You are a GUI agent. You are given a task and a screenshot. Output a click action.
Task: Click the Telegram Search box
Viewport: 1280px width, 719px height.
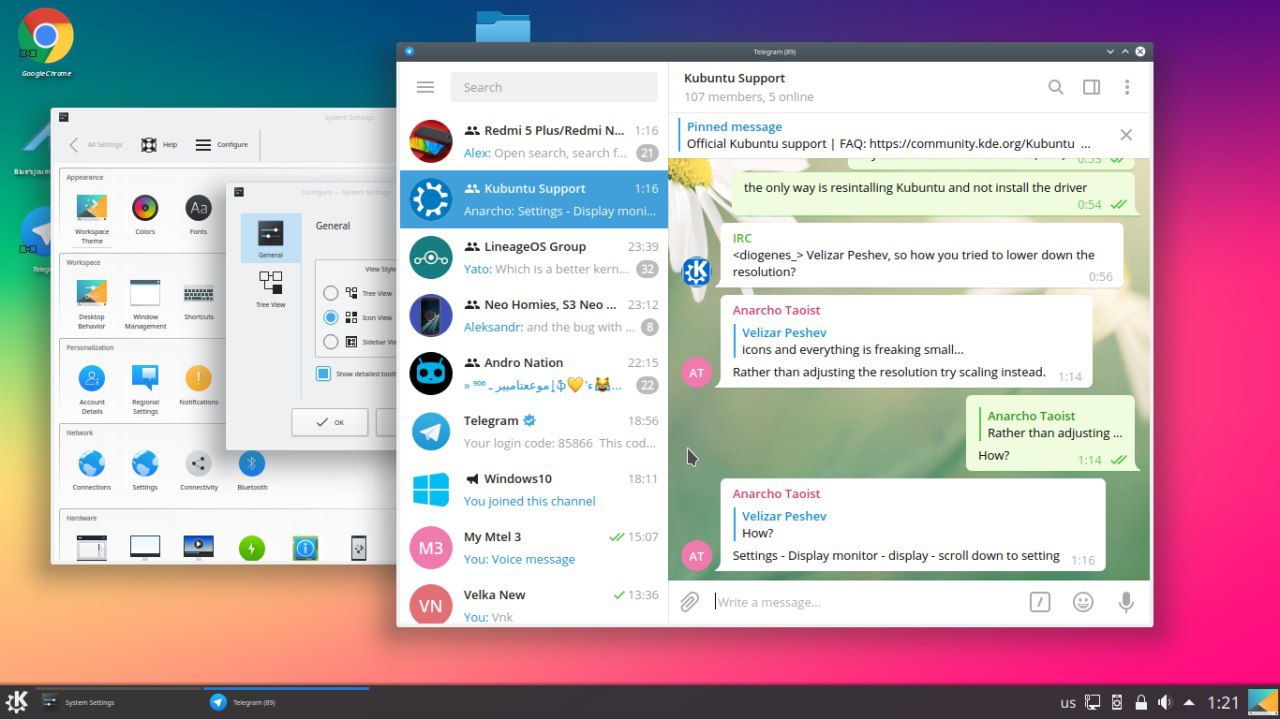(554, 87)
